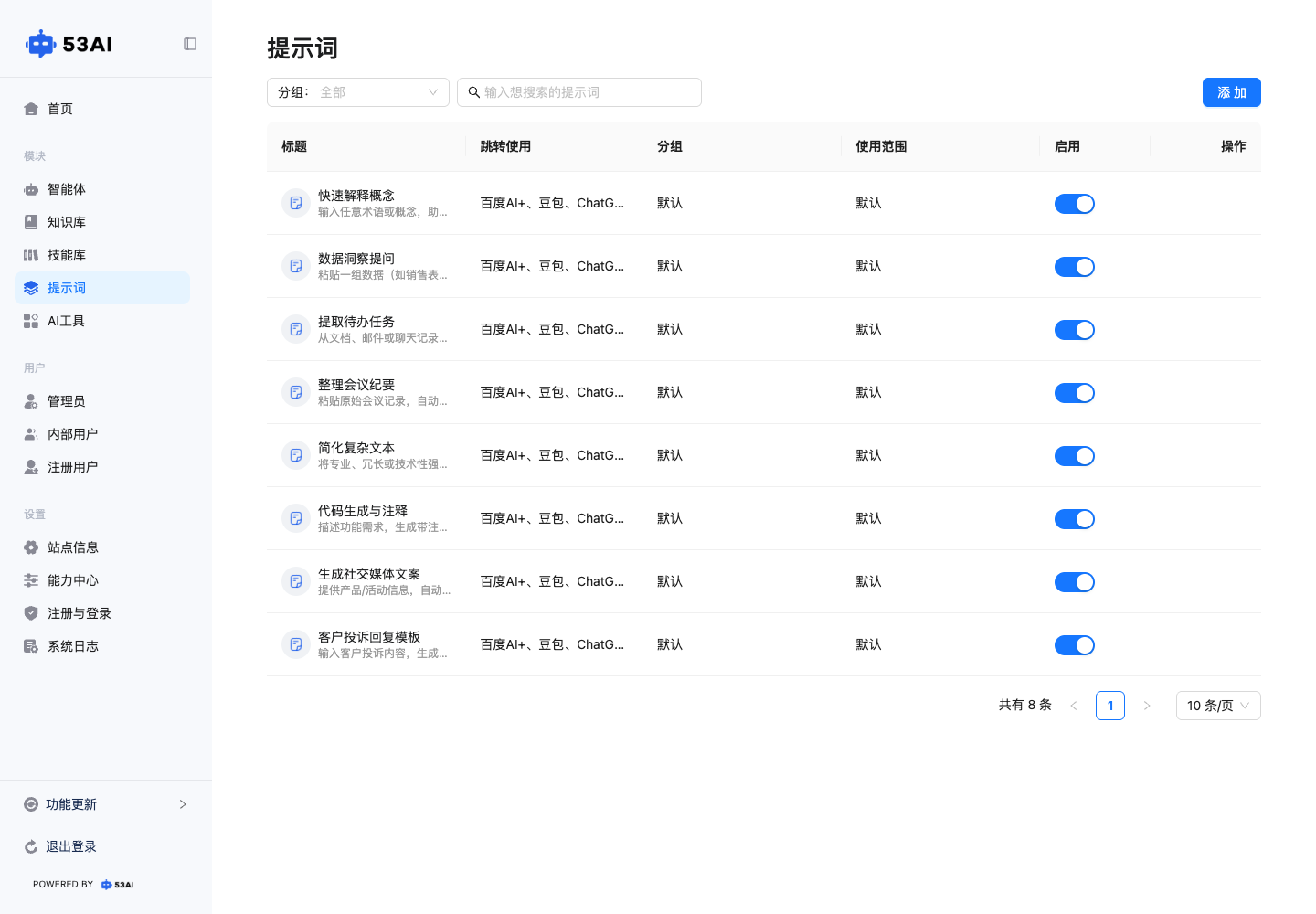Select 技能库 in the sidebar
This screenshot has height=914, width=1316.
pos(102,255)
